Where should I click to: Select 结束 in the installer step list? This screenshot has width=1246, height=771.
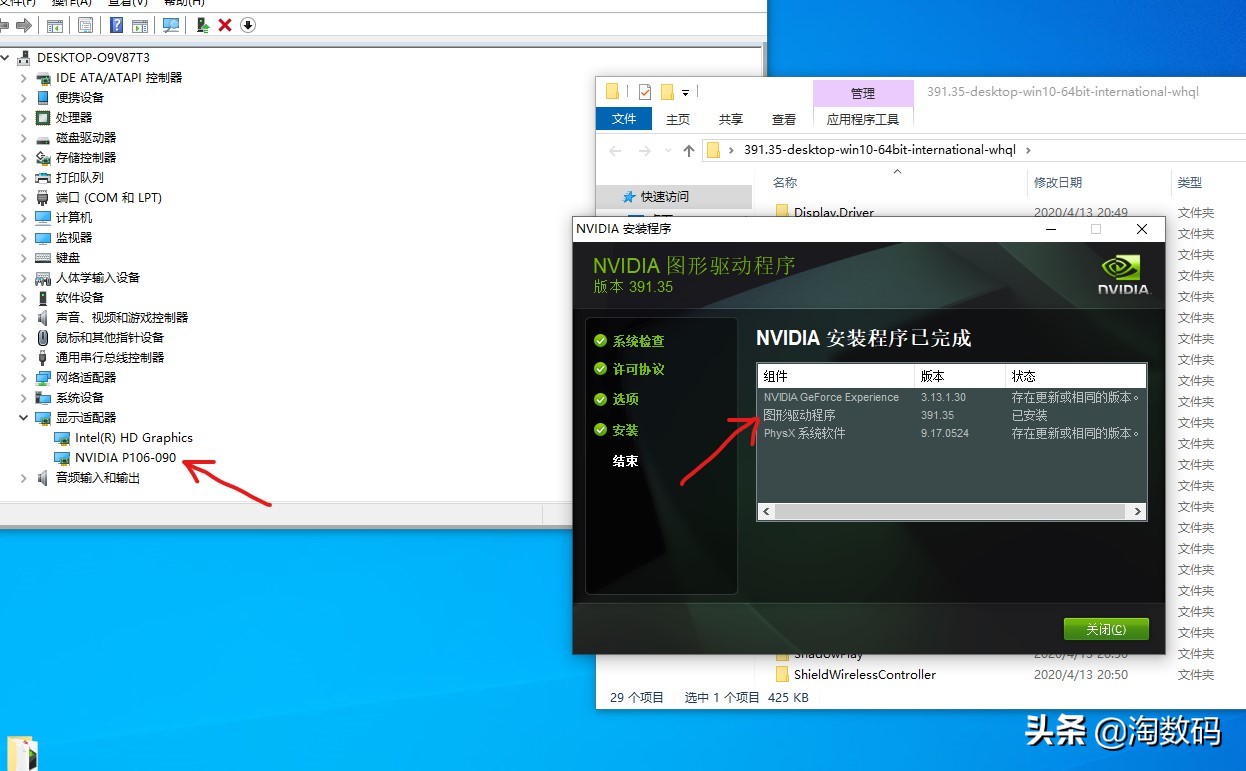tap(624, 461)
